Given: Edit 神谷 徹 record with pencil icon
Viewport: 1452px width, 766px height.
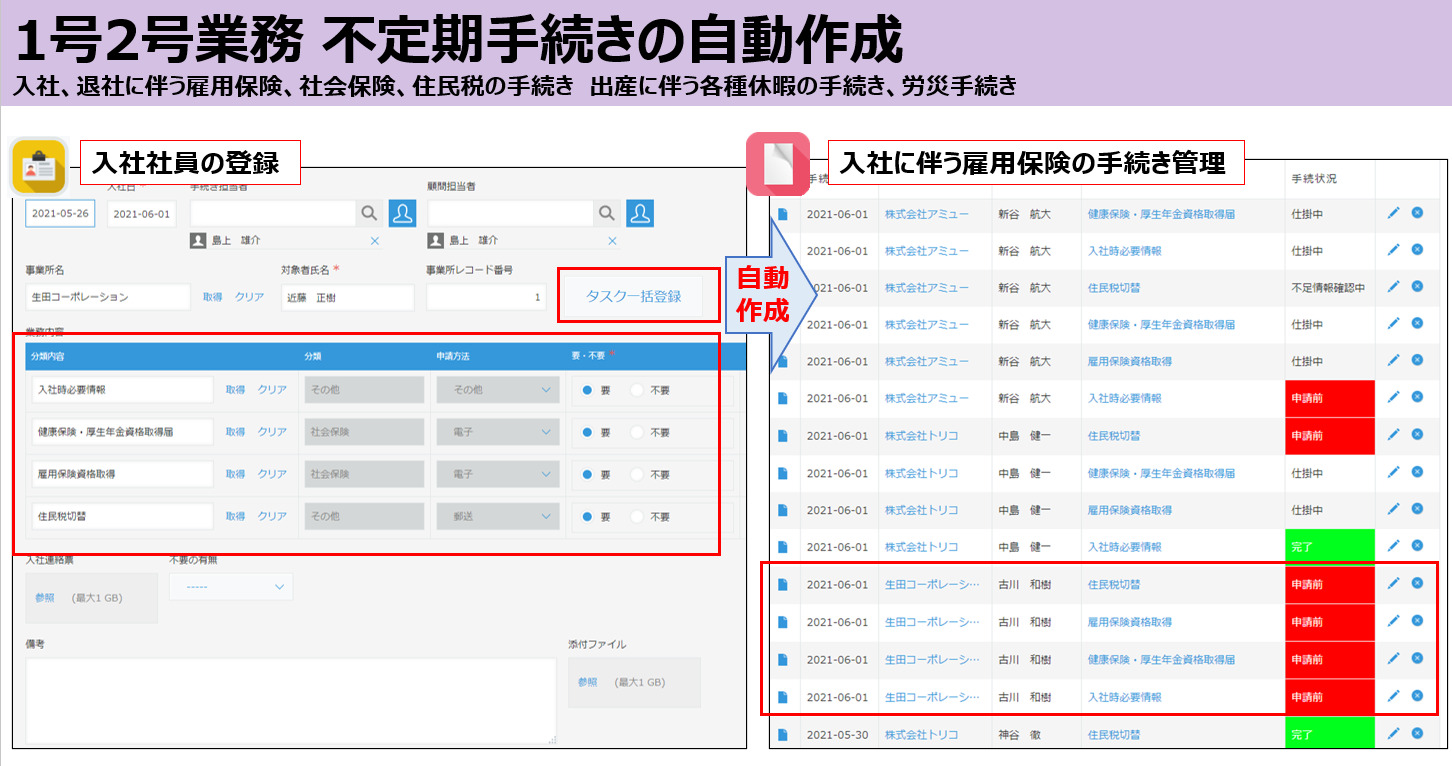Looking at the screenshot, I should pos(1393,733).
